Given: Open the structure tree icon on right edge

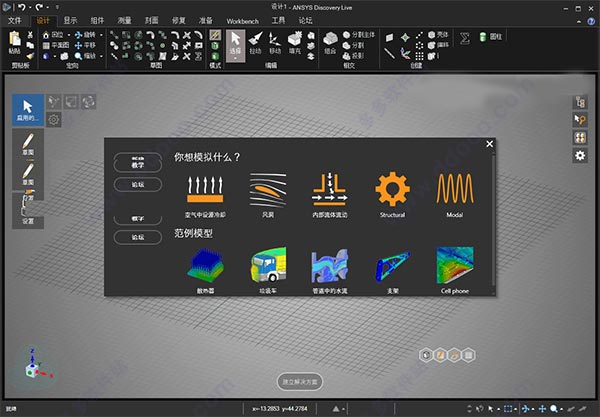Looking at the screenshot, I should [580, 102].
